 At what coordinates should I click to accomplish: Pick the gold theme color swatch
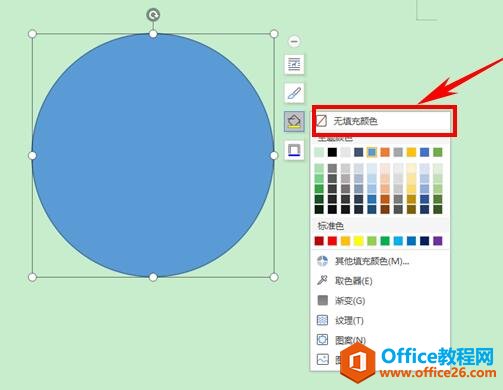[x=411, y=152]
